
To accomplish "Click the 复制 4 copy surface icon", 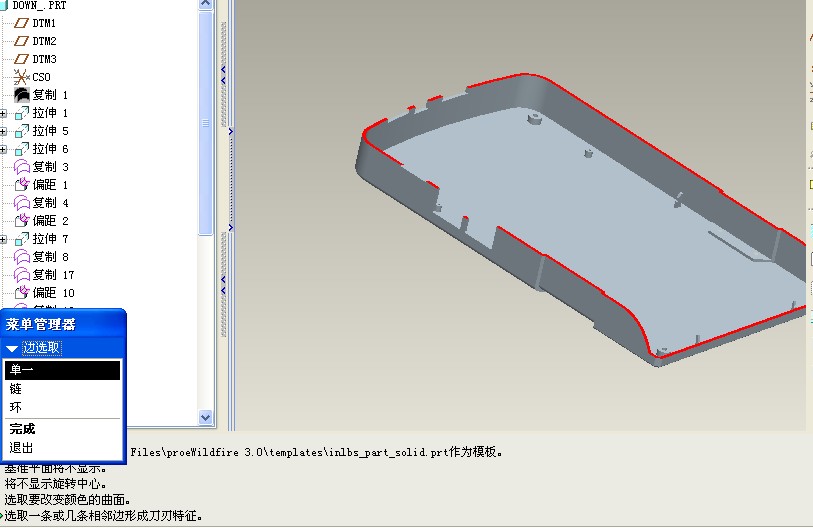I will pos(21,203).
